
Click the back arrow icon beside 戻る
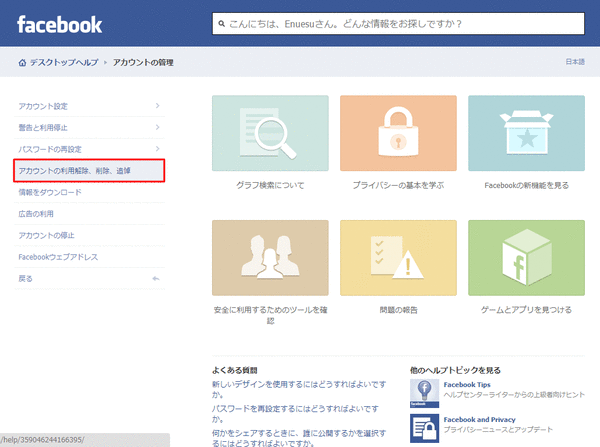pyautogui.click(x=156, y=278)
